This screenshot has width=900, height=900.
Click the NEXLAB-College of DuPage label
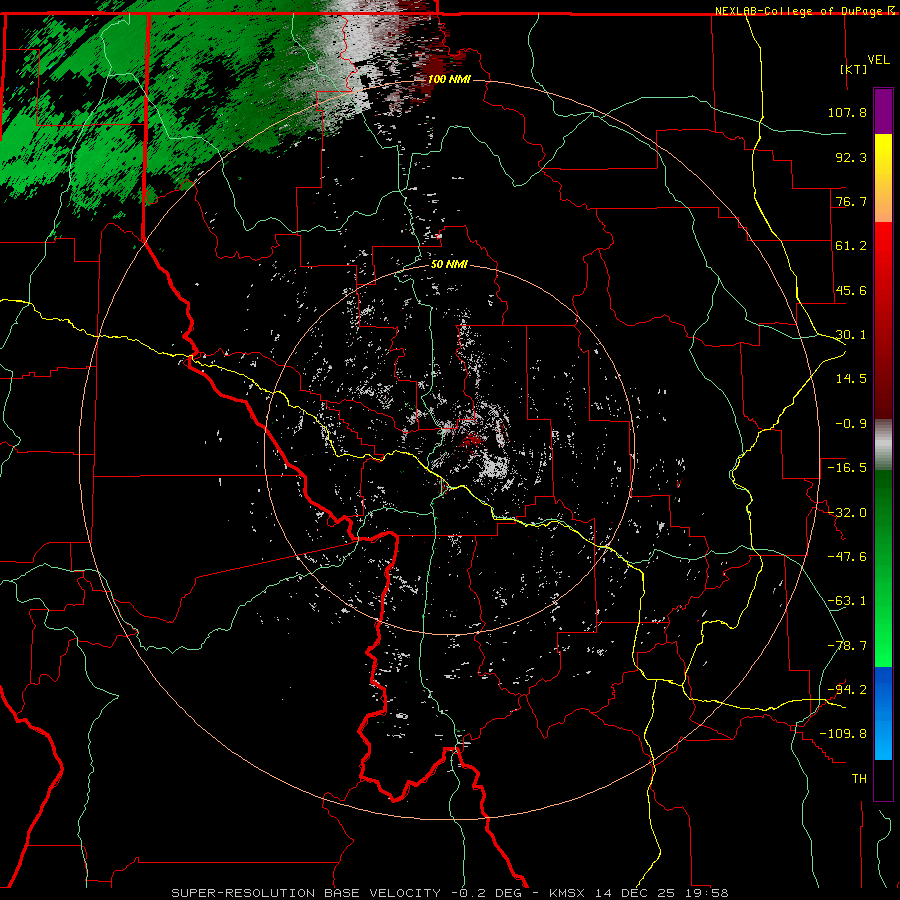(x=800, y=11)
